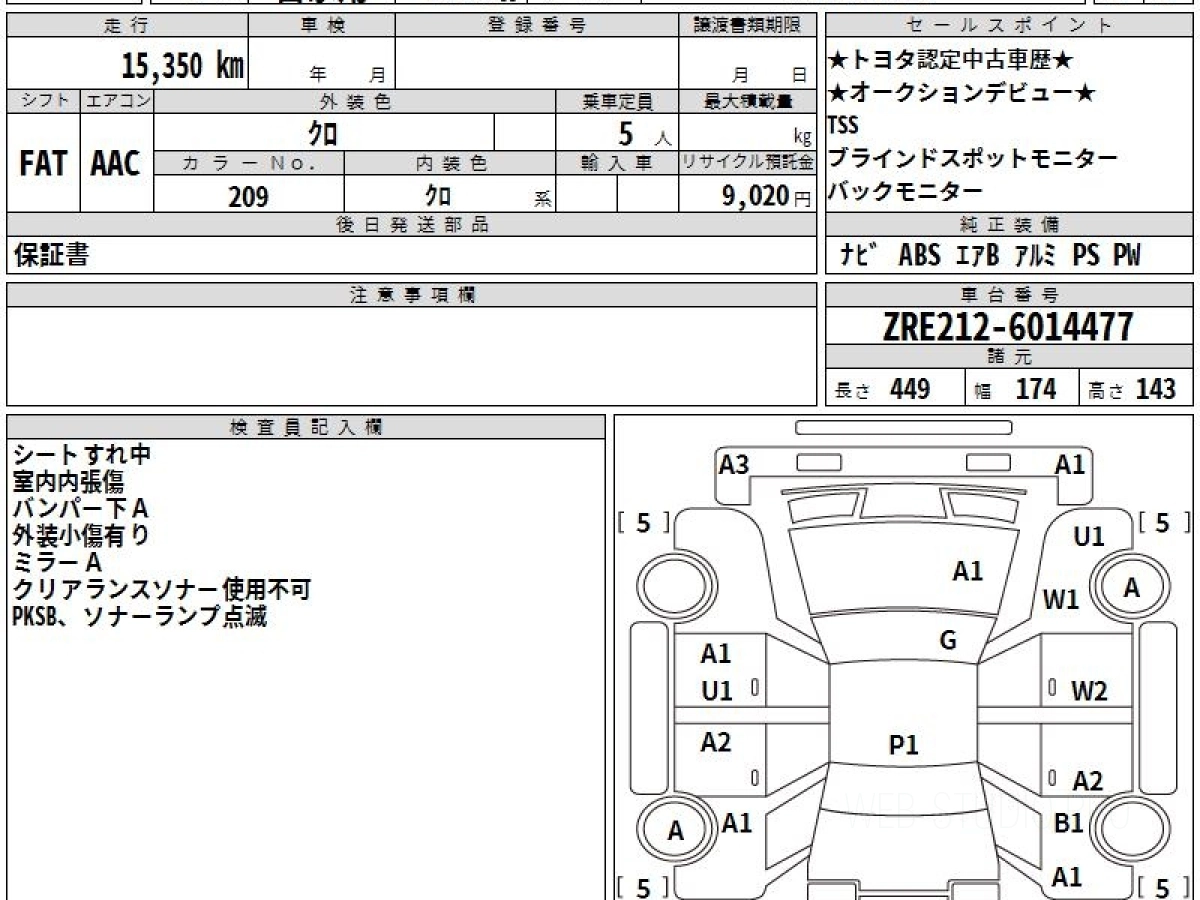The image size is (1200, 900).
Task: Select the width value 幅 174
Action: point(1016,389)
